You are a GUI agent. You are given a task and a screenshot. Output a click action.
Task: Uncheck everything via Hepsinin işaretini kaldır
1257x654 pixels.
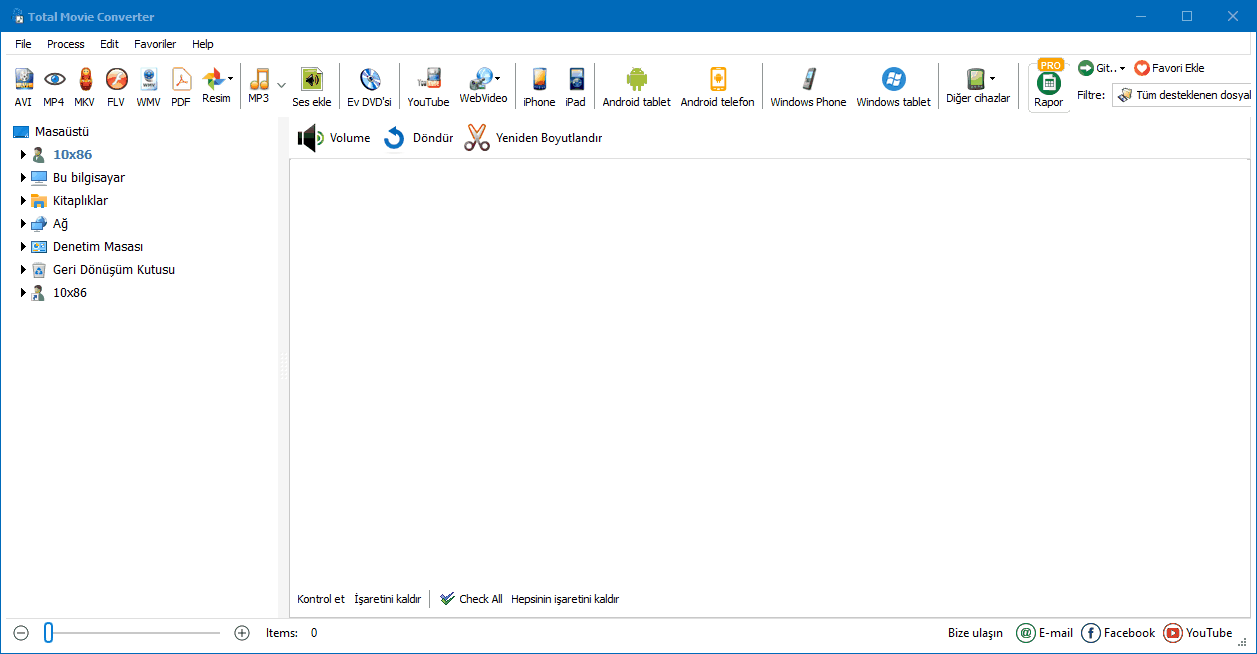click(565, 599)
